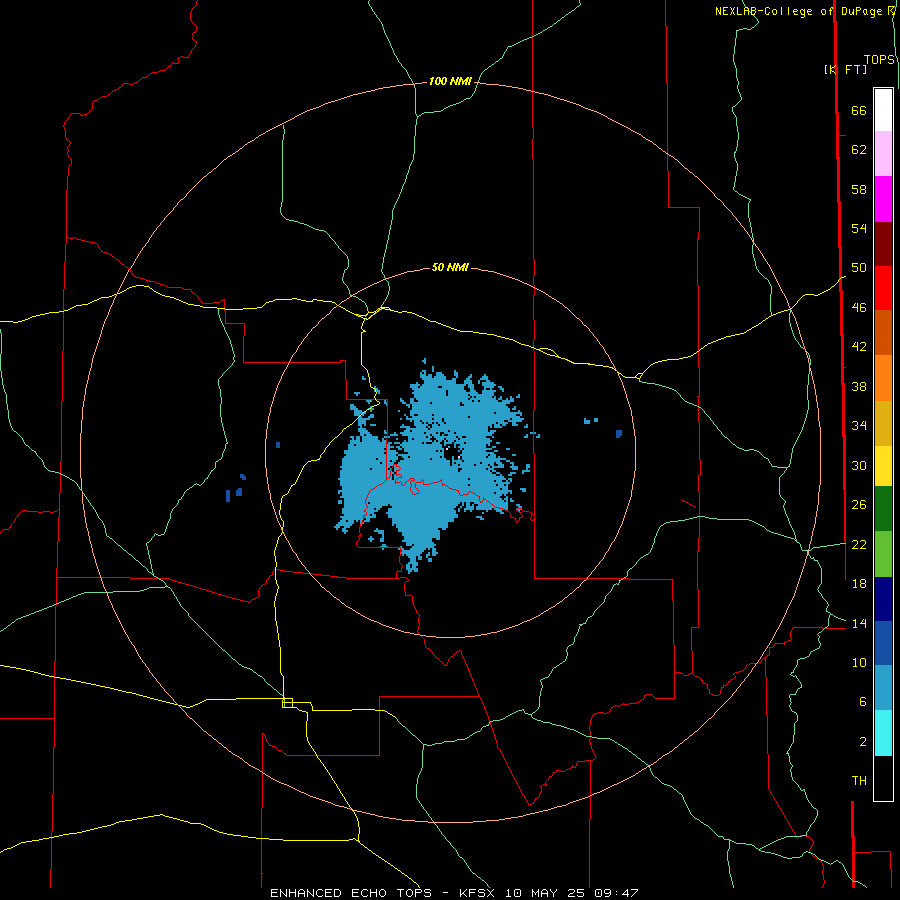
Task: Click the white swatch in the tops legend
Action: [883, 110]
